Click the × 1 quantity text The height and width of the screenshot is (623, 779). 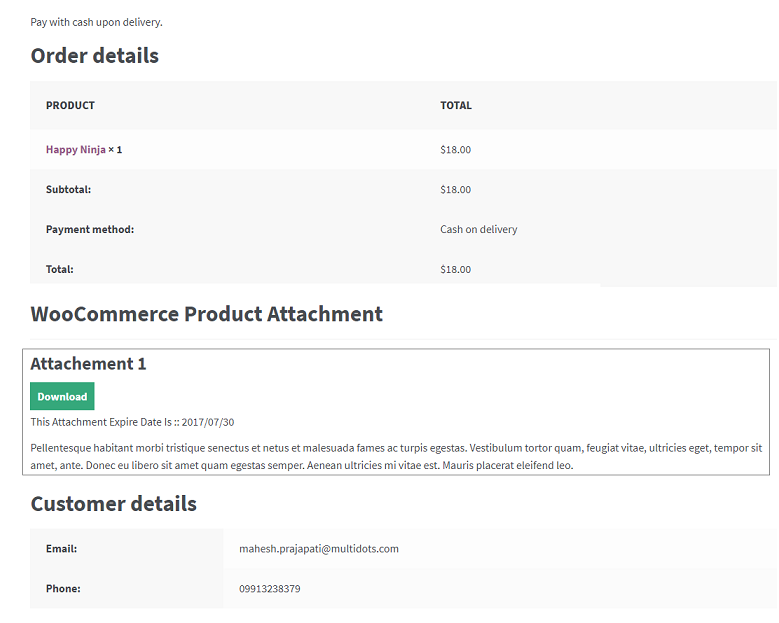[115, 150]
